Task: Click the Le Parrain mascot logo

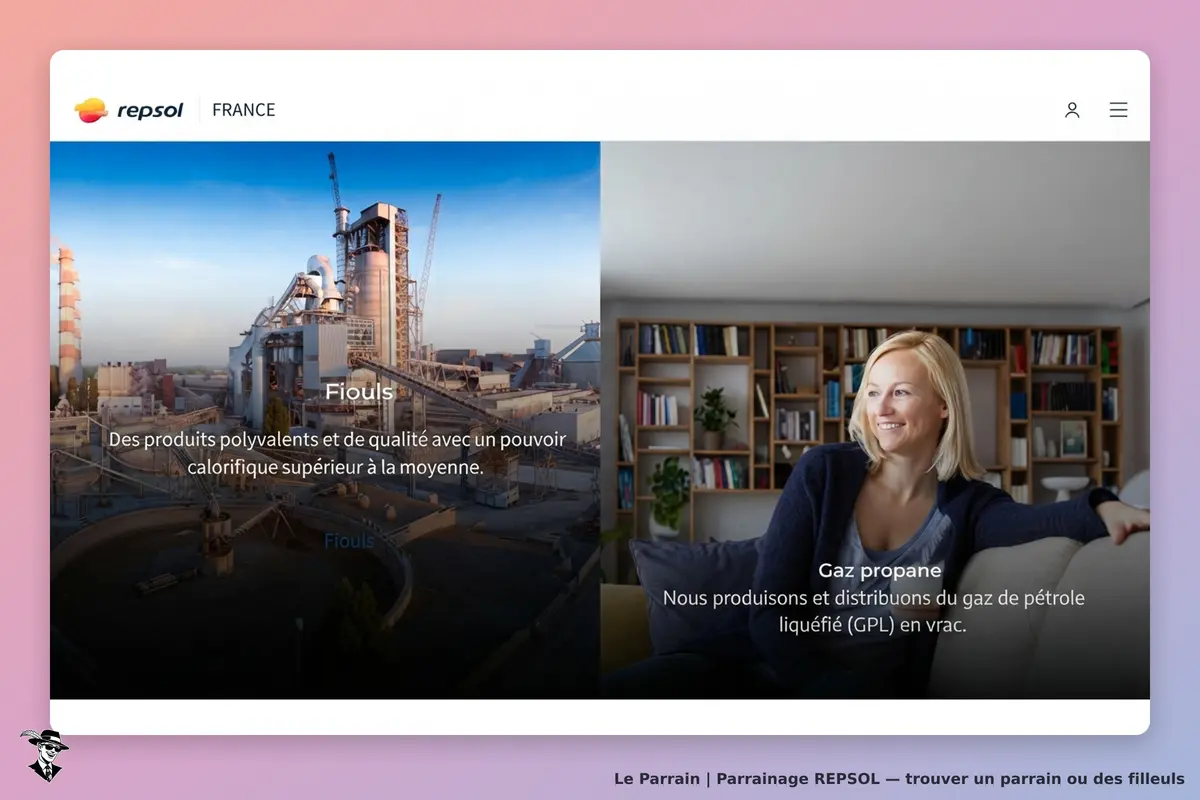Action: [x=44, y=755]
